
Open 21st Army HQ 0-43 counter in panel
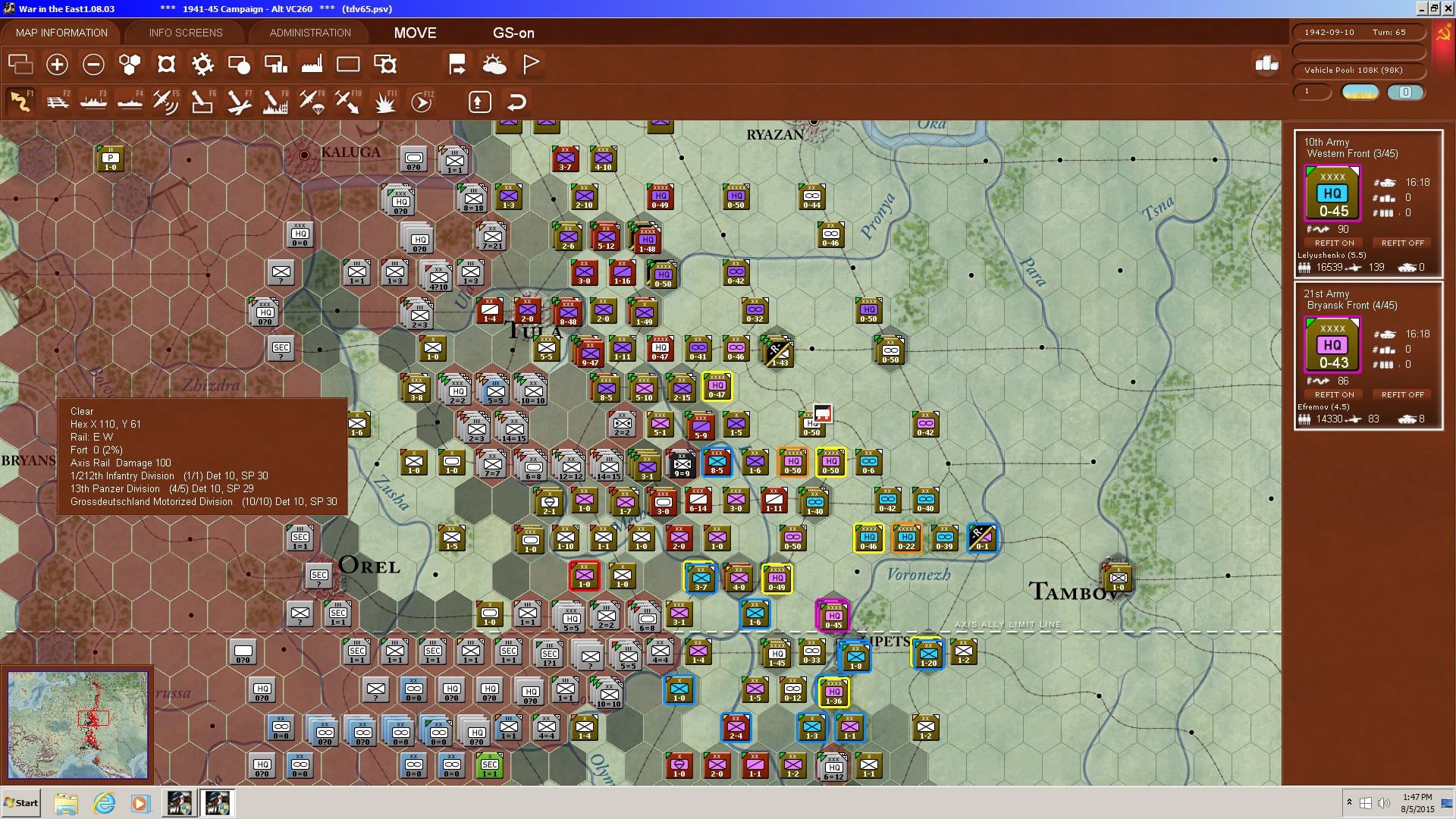click(1332, 345)
